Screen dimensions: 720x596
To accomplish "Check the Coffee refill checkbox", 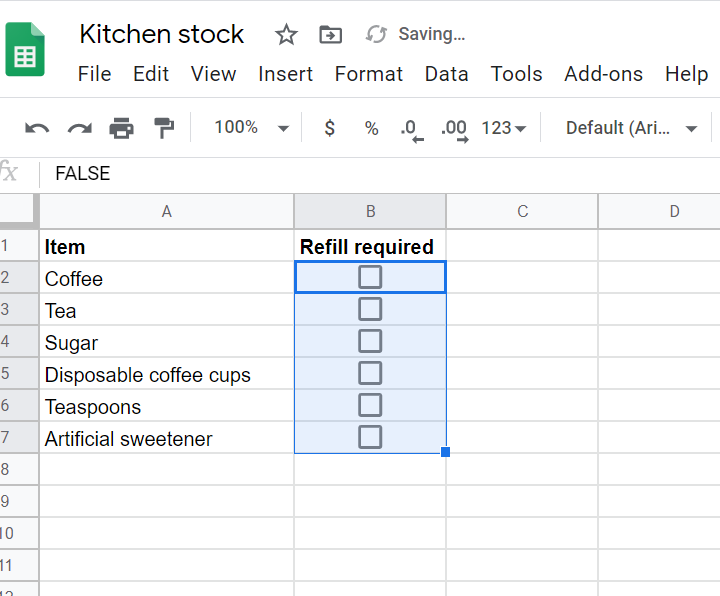I will pyautogui.click(x=370, y=277).
